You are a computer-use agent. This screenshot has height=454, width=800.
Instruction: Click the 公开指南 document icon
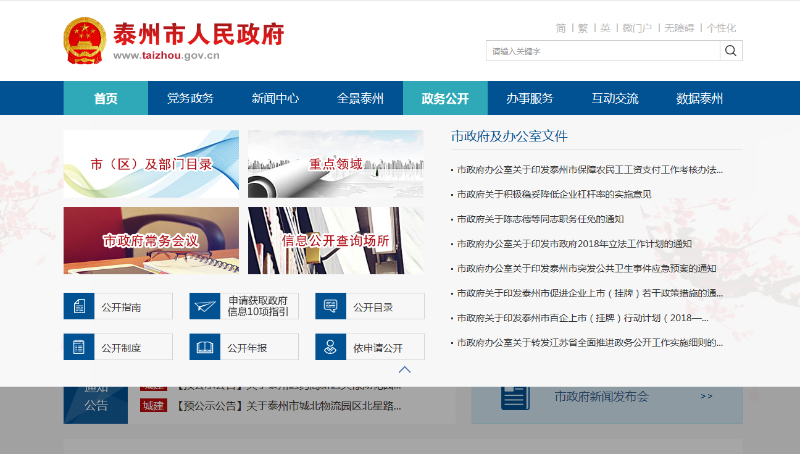77,306
